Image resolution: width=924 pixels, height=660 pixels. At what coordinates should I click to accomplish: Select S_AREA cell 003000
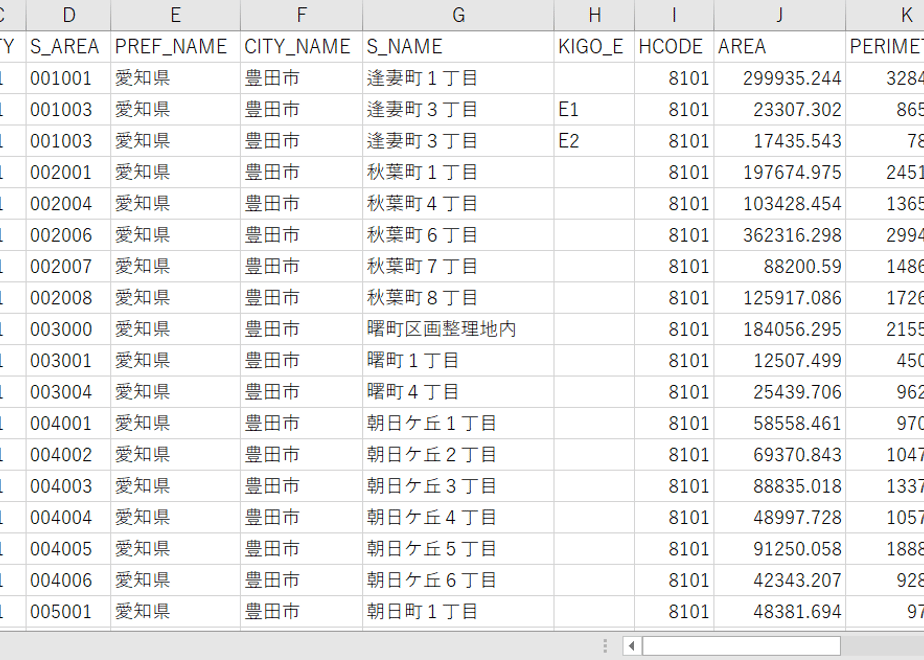[68, 329]
